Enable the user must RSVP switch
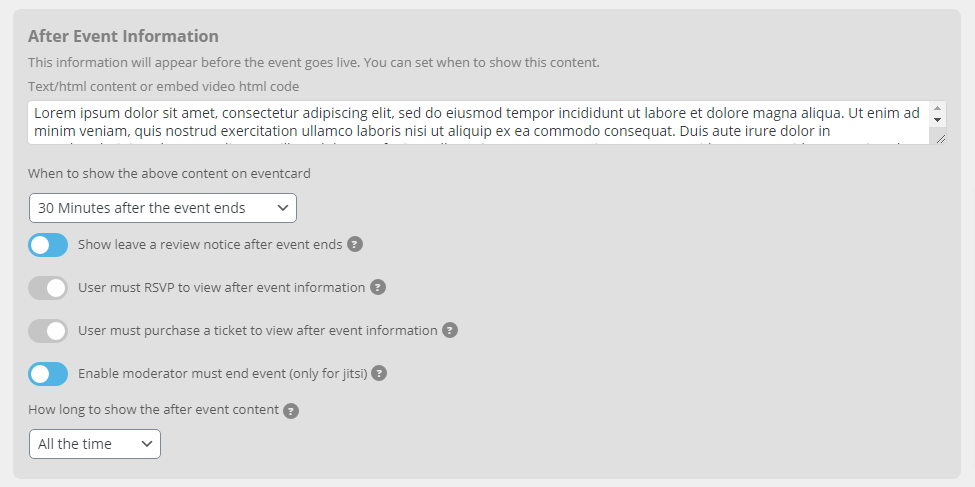975x487 pixels. point(48,288)
